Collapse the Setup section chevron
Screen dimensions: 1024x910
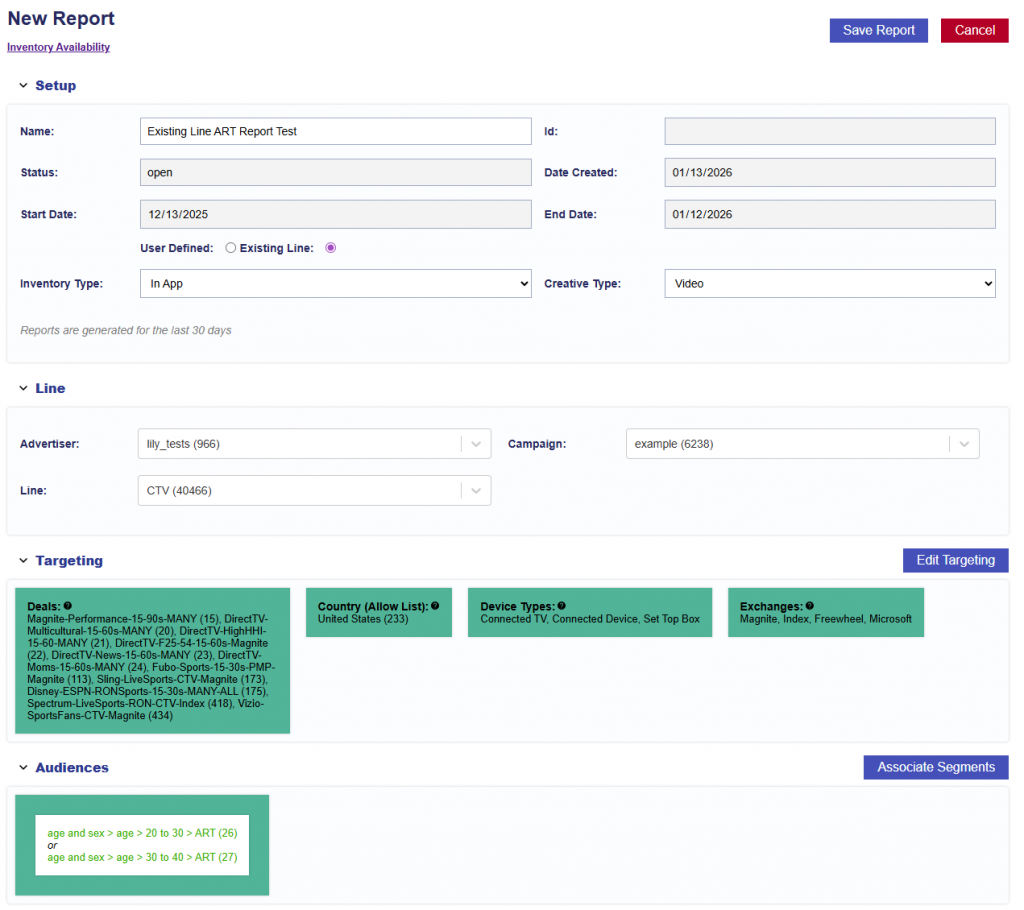(x=23, y=86)
